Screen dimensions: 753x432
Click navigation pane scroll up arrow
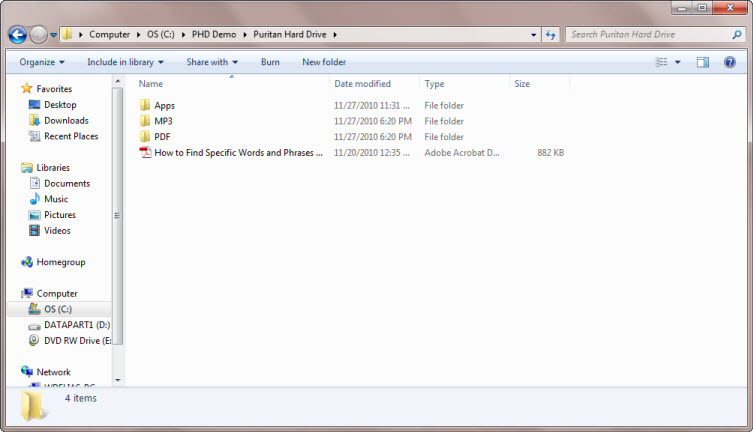tap(118, 82)
